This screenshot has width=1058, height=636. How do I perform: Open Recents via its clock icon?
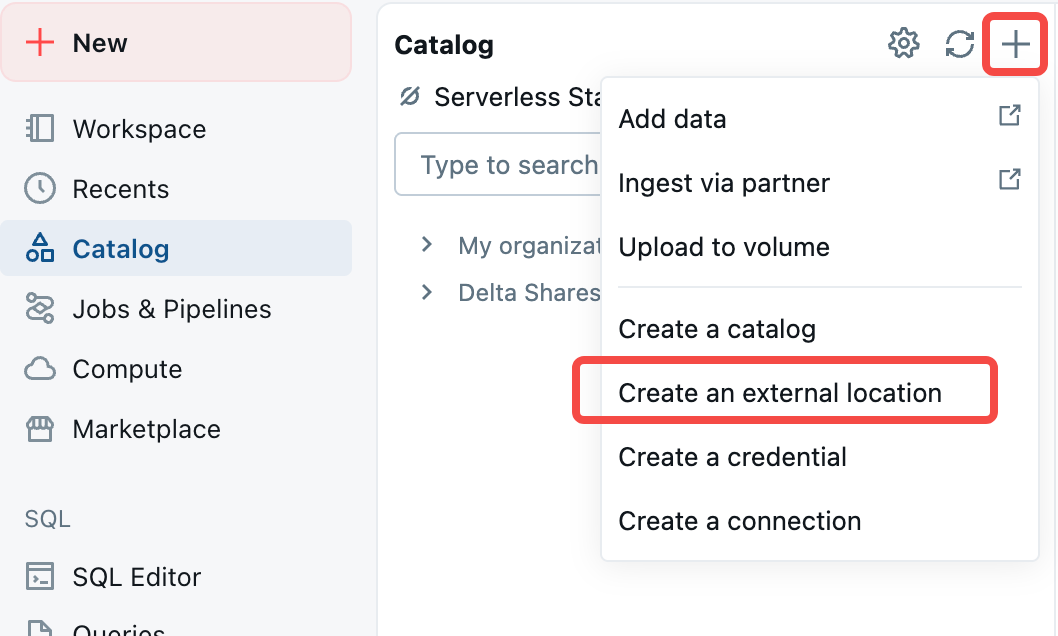[40, 189]
